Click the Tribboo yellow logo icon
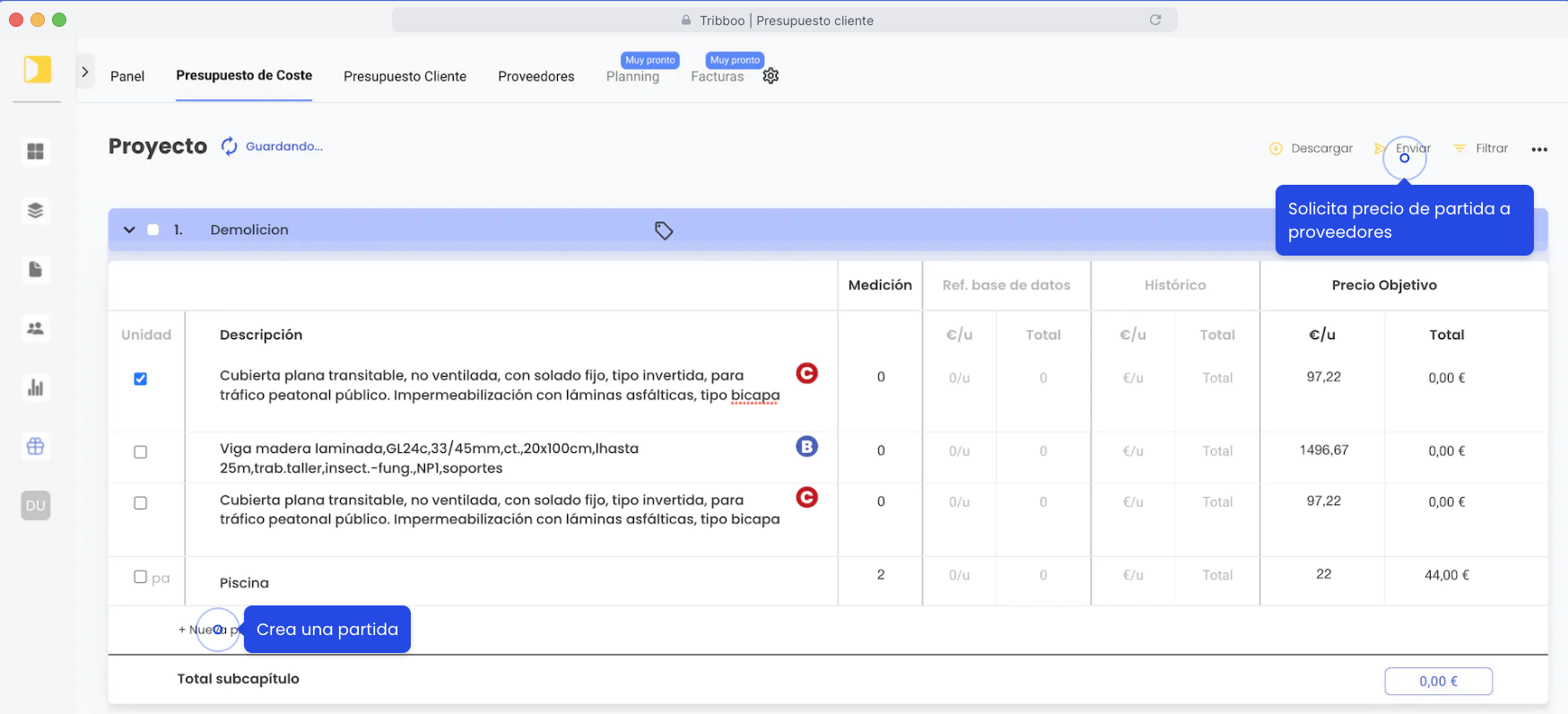Viewport: 1568px width, 714px height. coord(38,70)
